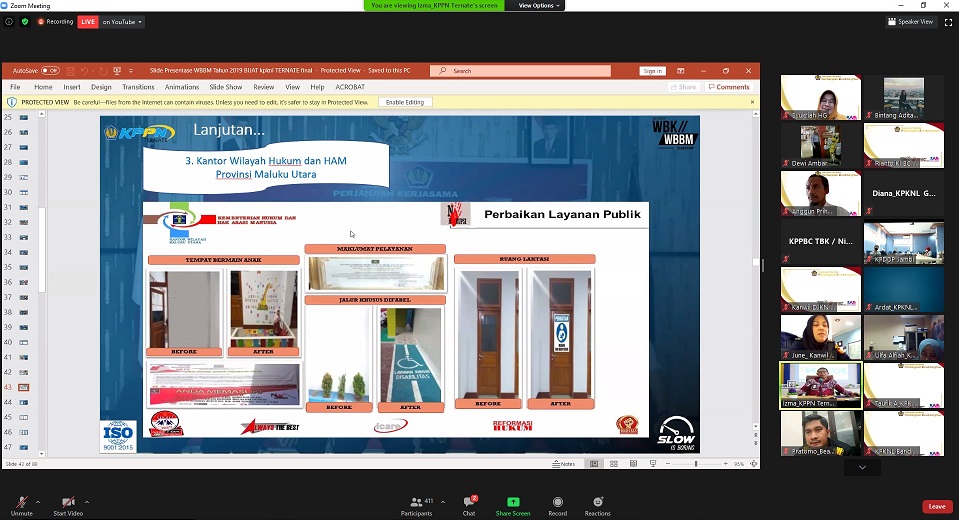
Task: Expand audio options arrow next to Unmute
Action: click(x=38, y=502)
